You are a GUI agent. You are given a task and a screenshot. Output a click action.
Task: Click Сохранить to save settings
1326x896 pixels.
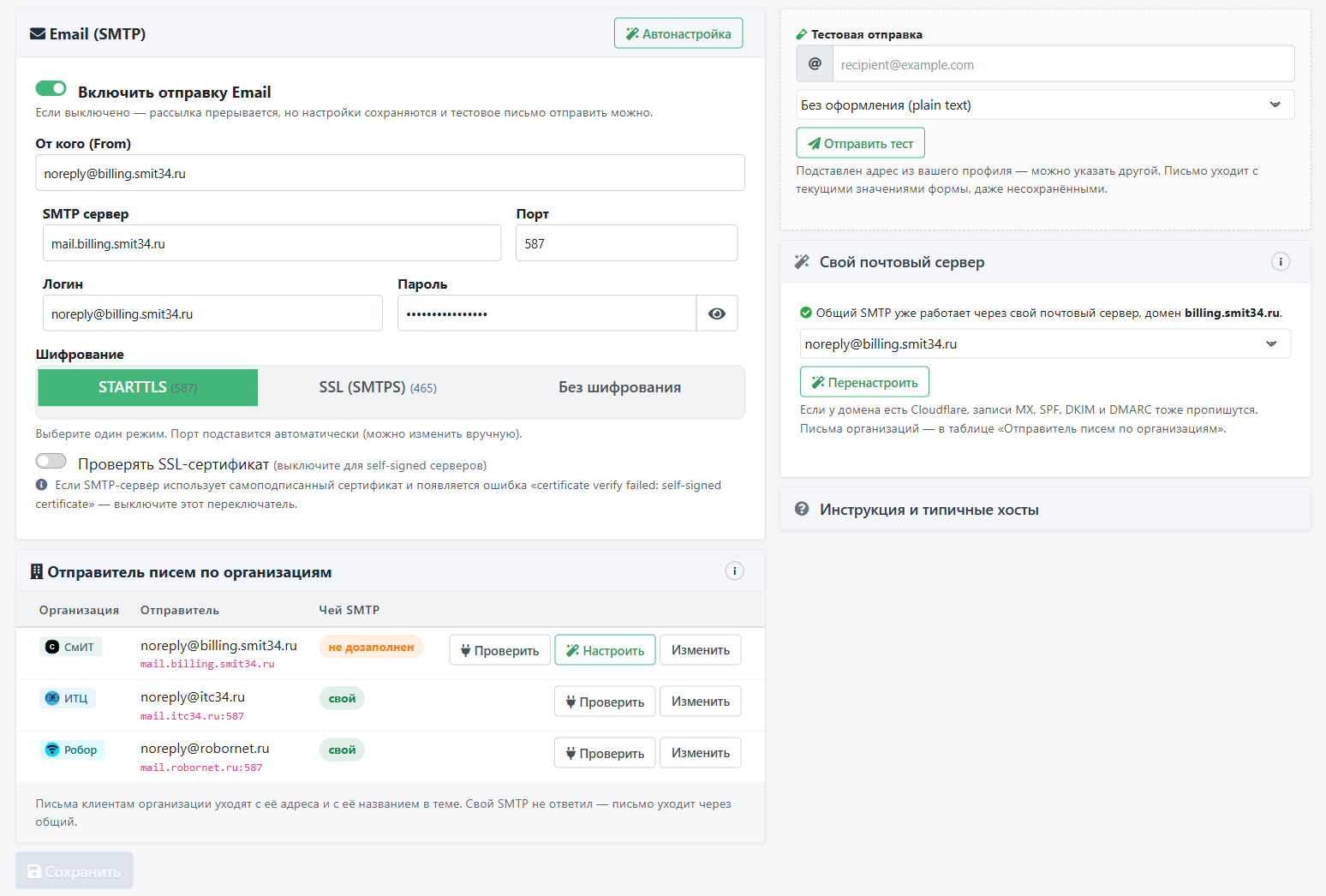tap(75, 871)
